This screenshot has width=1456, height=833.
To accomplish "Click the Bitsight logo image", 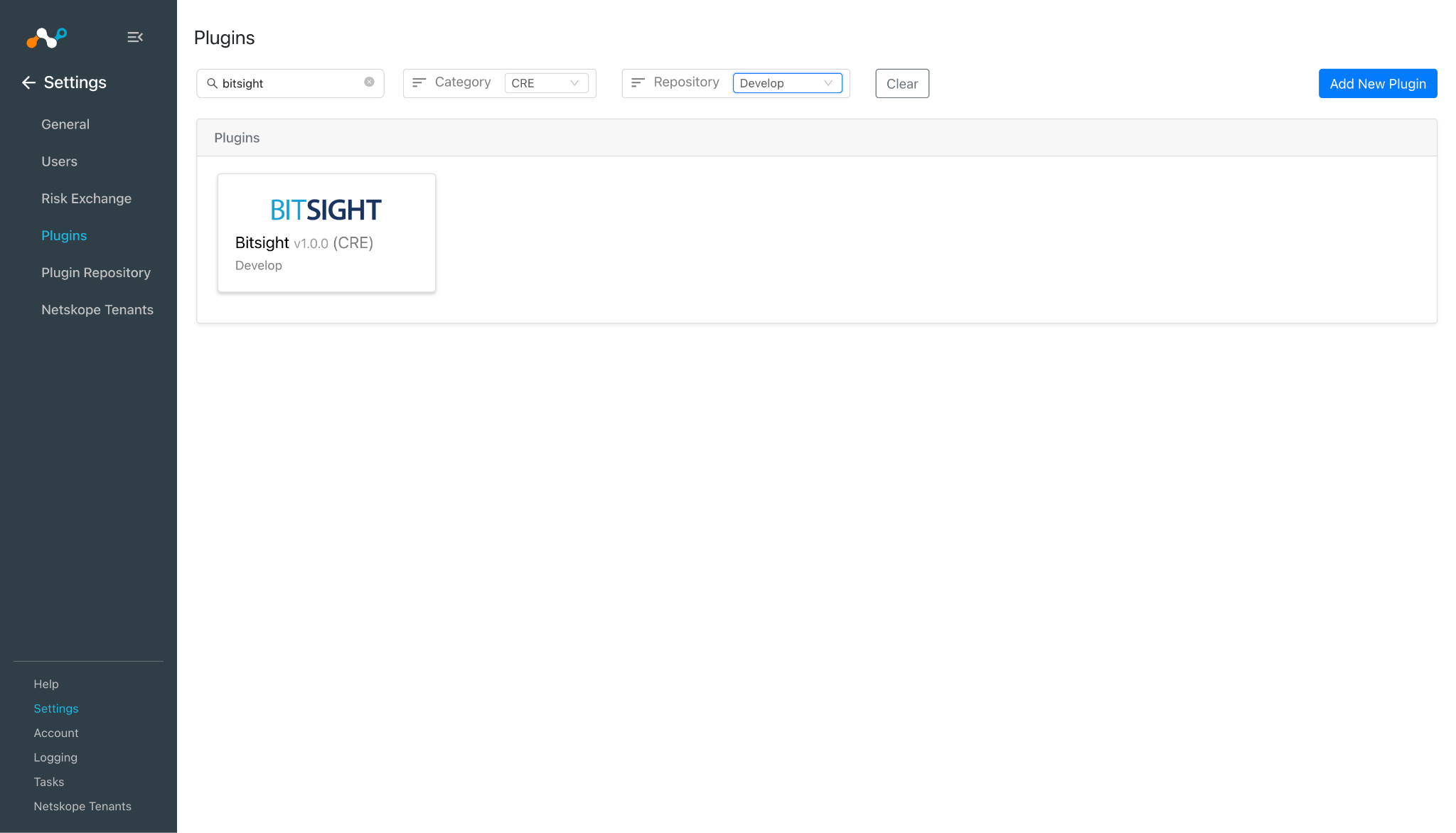I will click(326, 210).
